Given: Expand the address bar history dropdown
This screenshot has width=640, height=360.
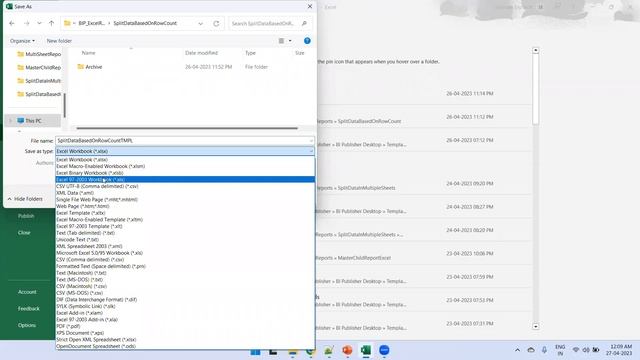Looking at the screenshot, I should tap(200, 24).
